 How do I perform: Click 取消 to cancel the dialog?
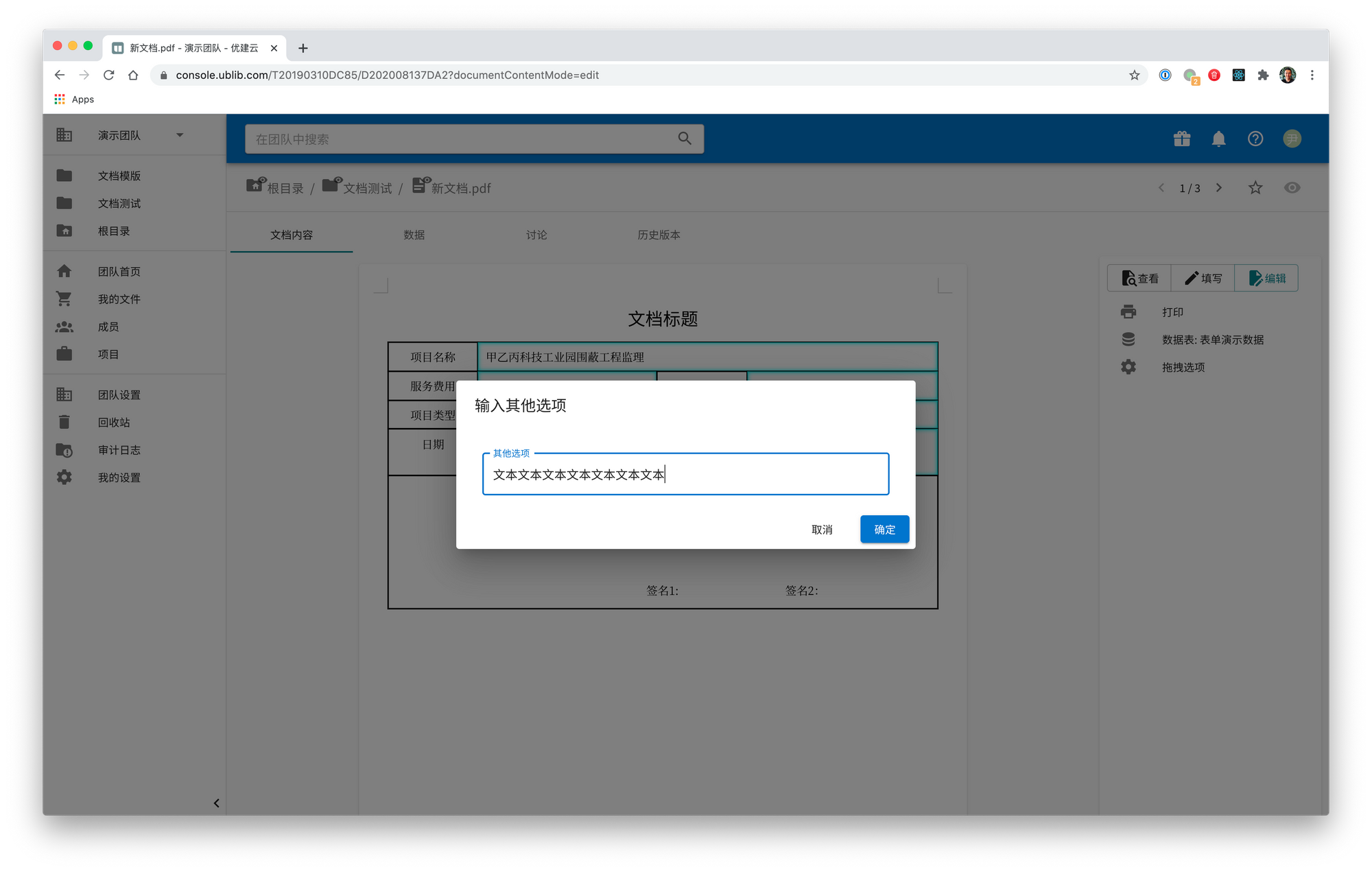(x=821, y=530)
